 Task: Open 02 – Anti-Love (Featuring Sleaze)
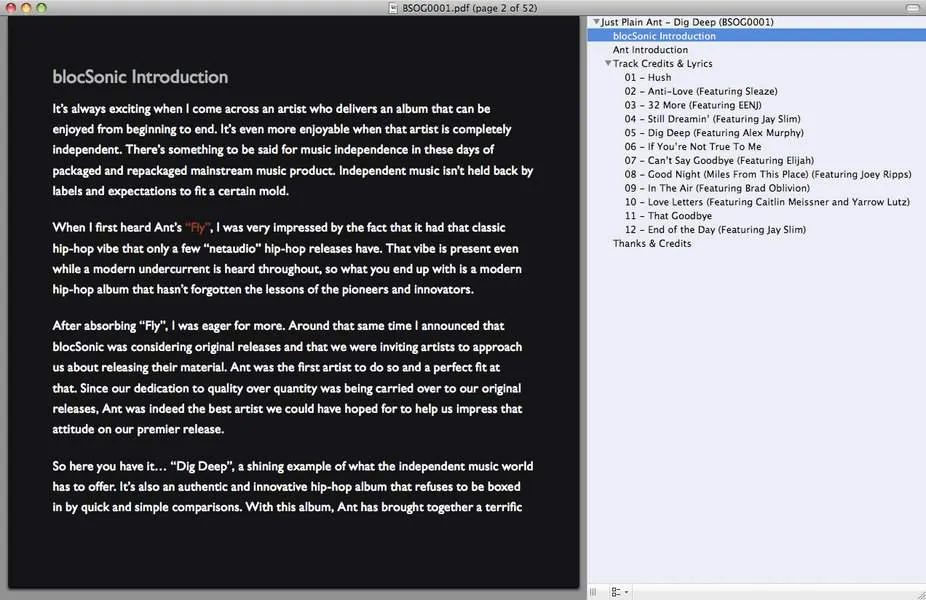[701, 91]
